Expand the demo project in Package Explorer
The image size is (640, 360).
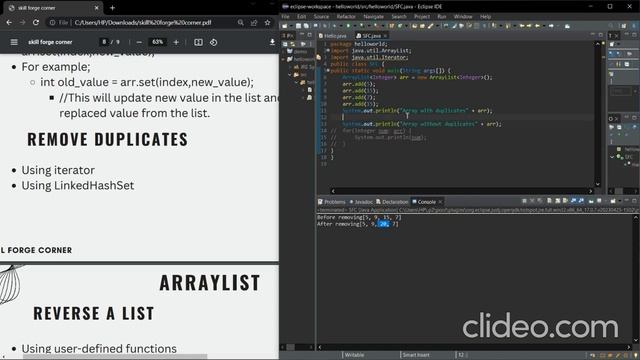(284, 51)
